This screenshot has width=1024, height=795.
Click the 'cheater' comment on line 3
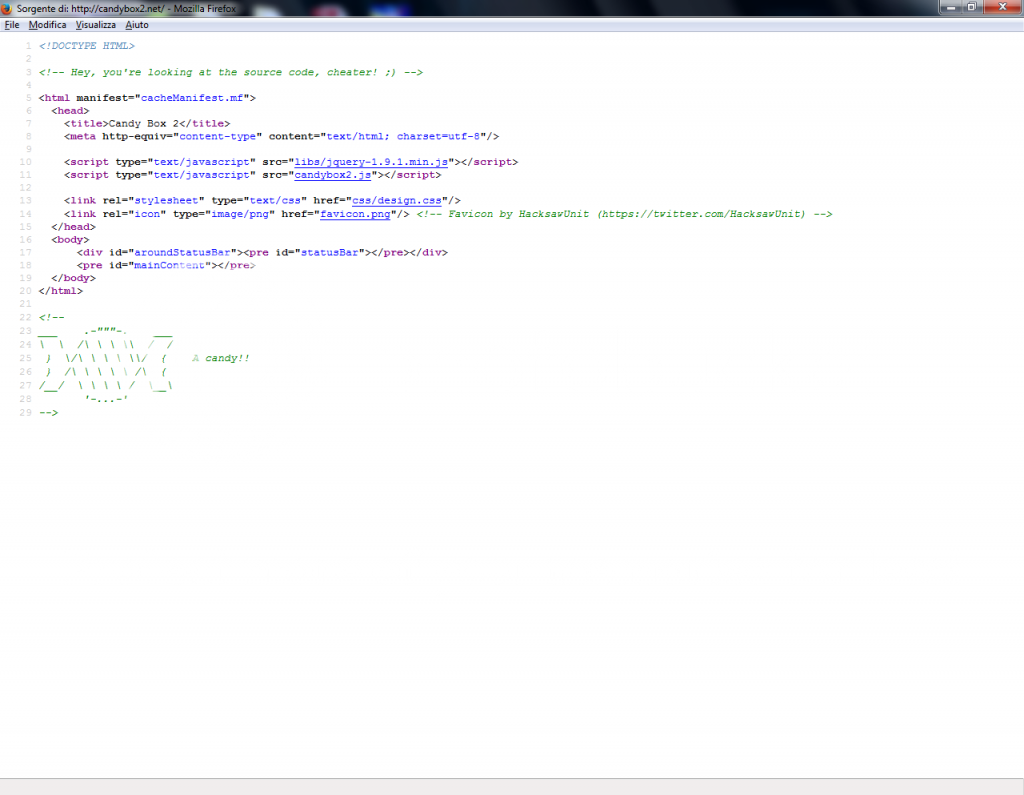click(x=230, y=72)
